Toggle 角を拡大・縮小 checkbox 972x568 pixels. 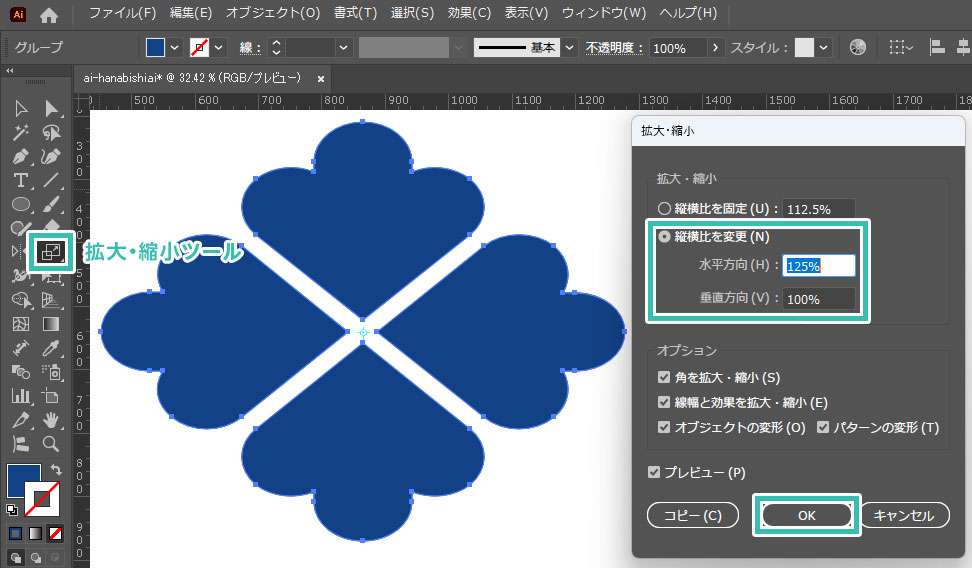(x=664, y=378)
